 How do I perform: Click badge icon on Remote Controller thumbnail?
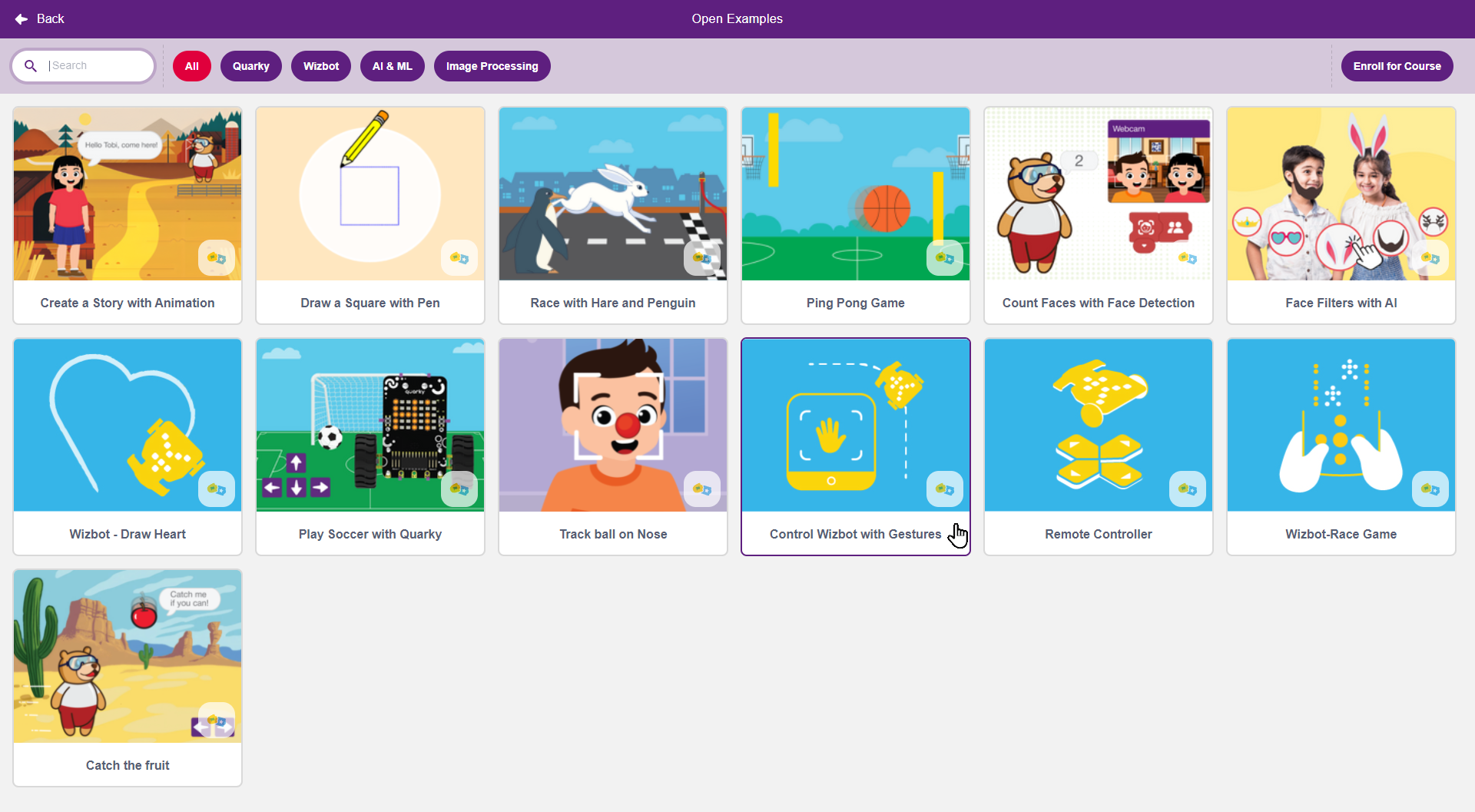pyautogui.click(x=1187, y=489)
